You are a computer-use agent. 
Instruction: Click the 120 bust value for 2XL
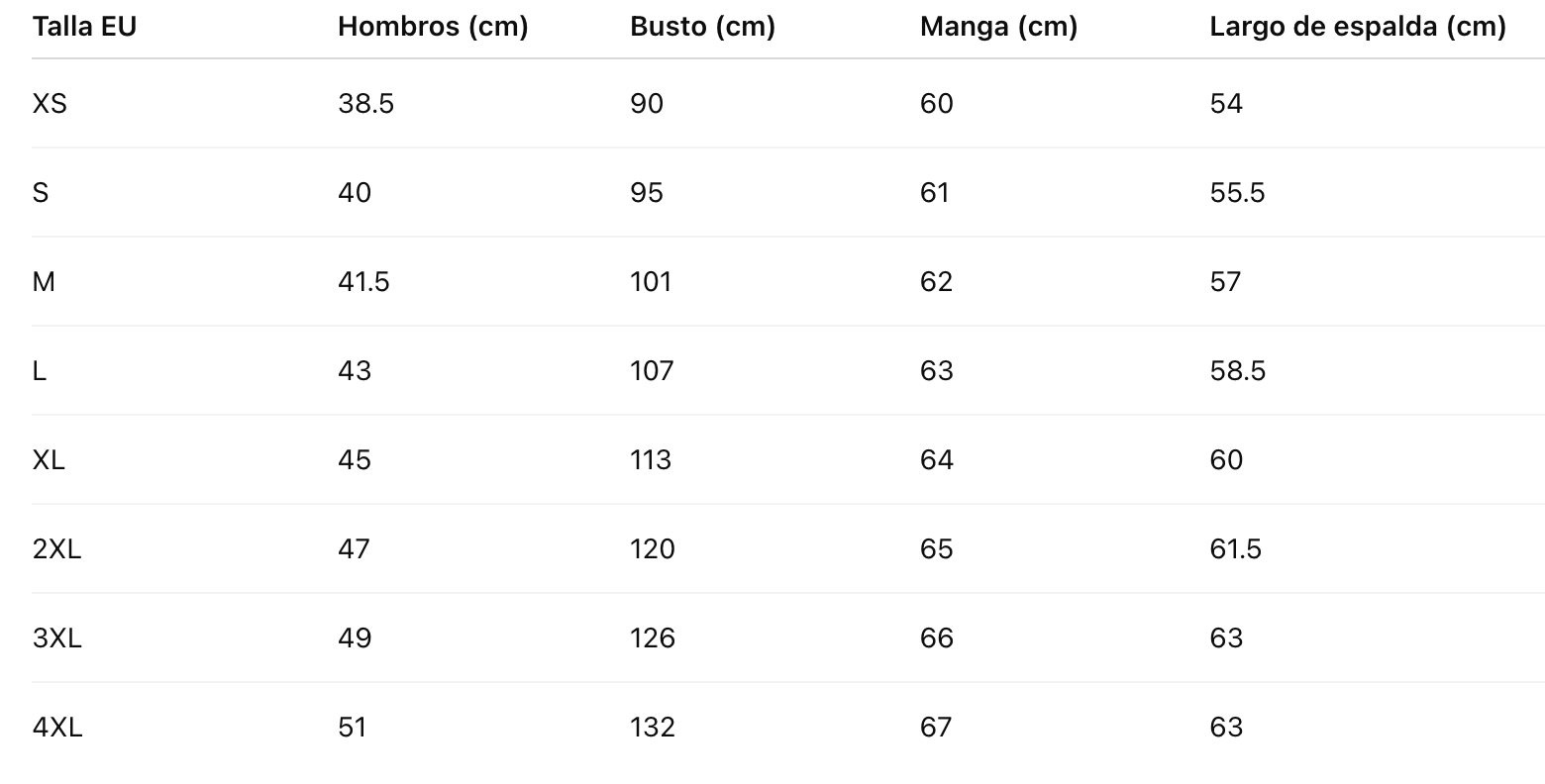pyautogui.click(x=652, y=549)
